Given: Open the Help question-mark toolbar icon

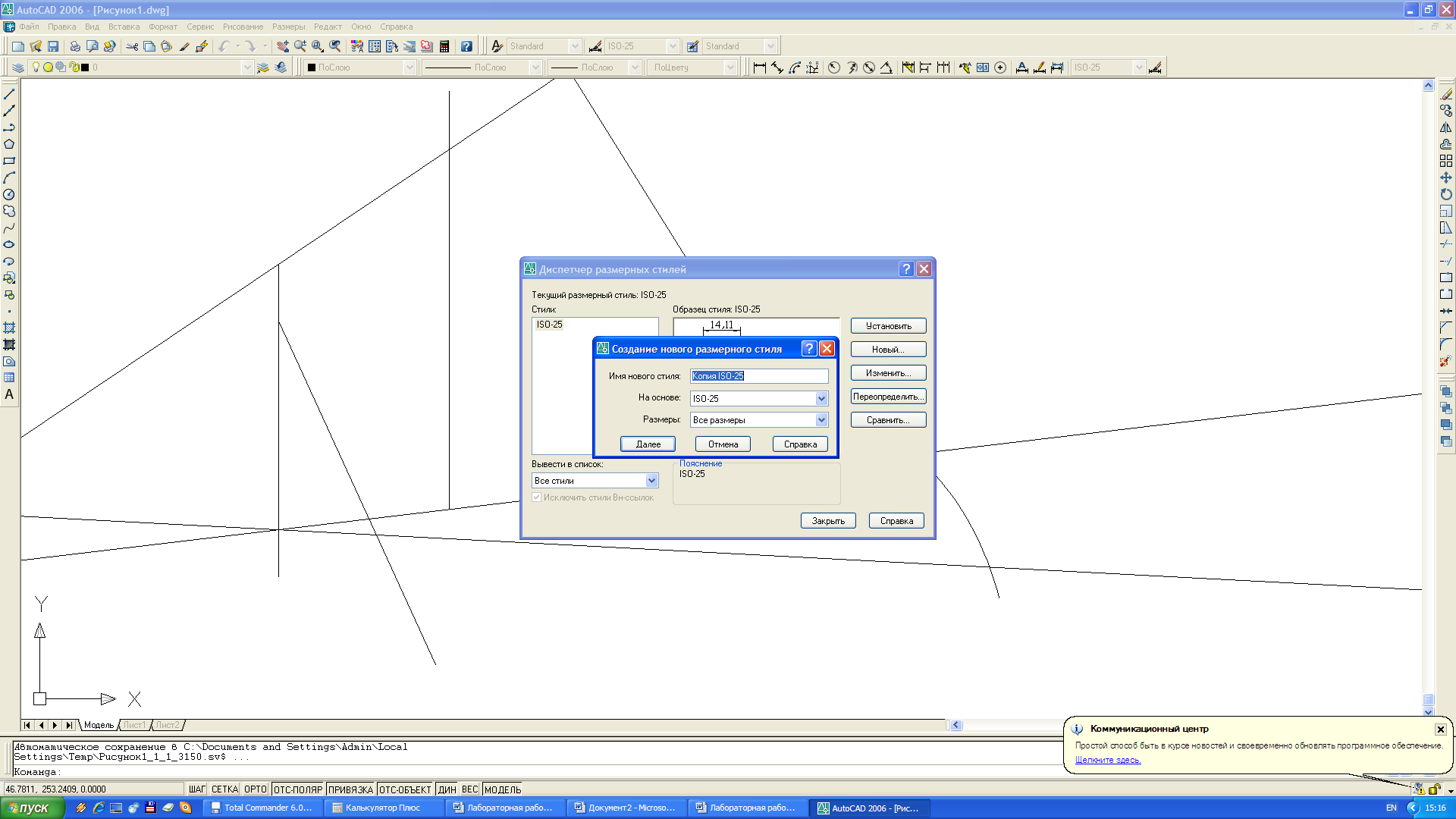Looking at the screenshot, I should coord(466,46).
